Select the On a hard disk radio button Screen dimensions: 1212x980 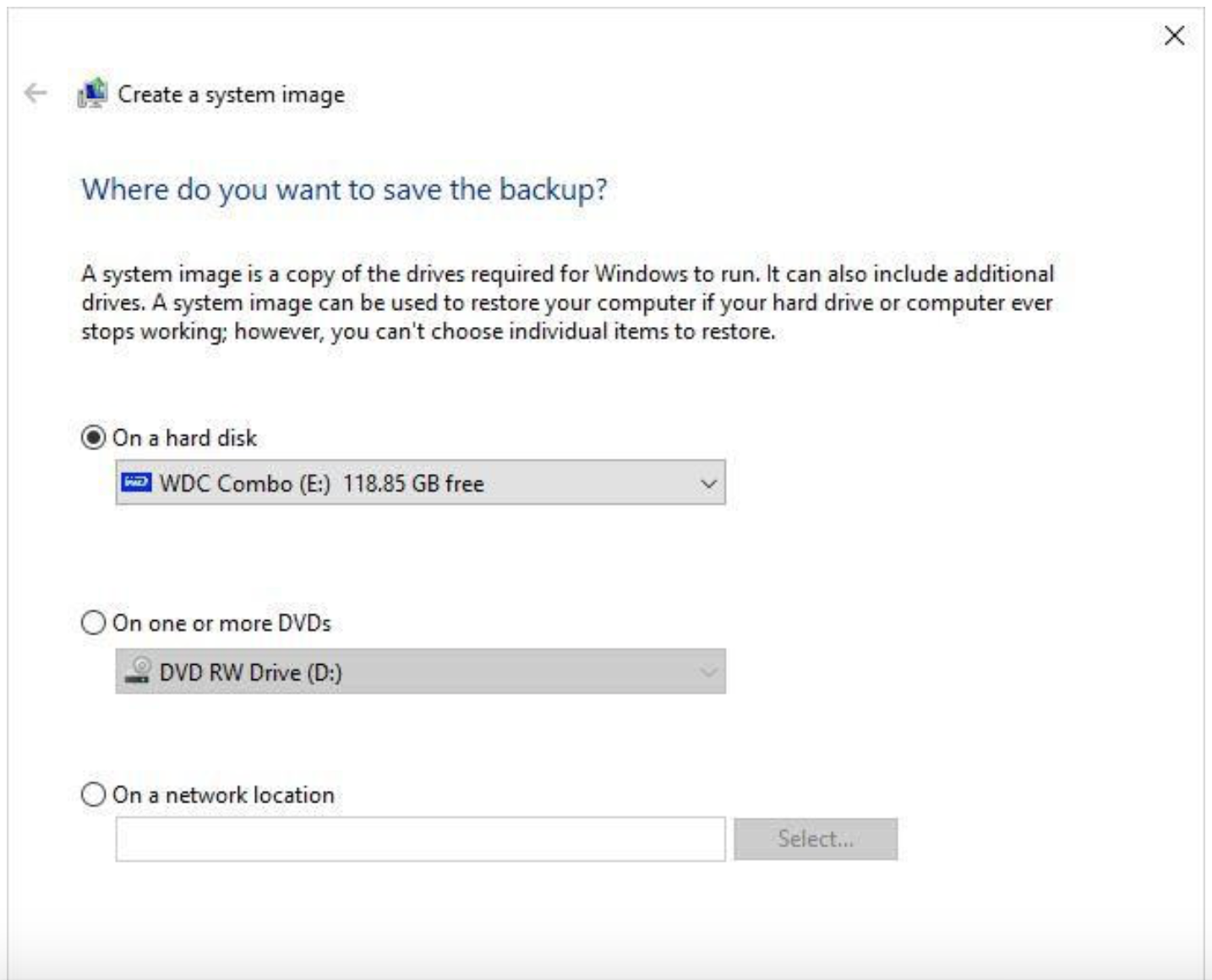[x=93, y=438]
